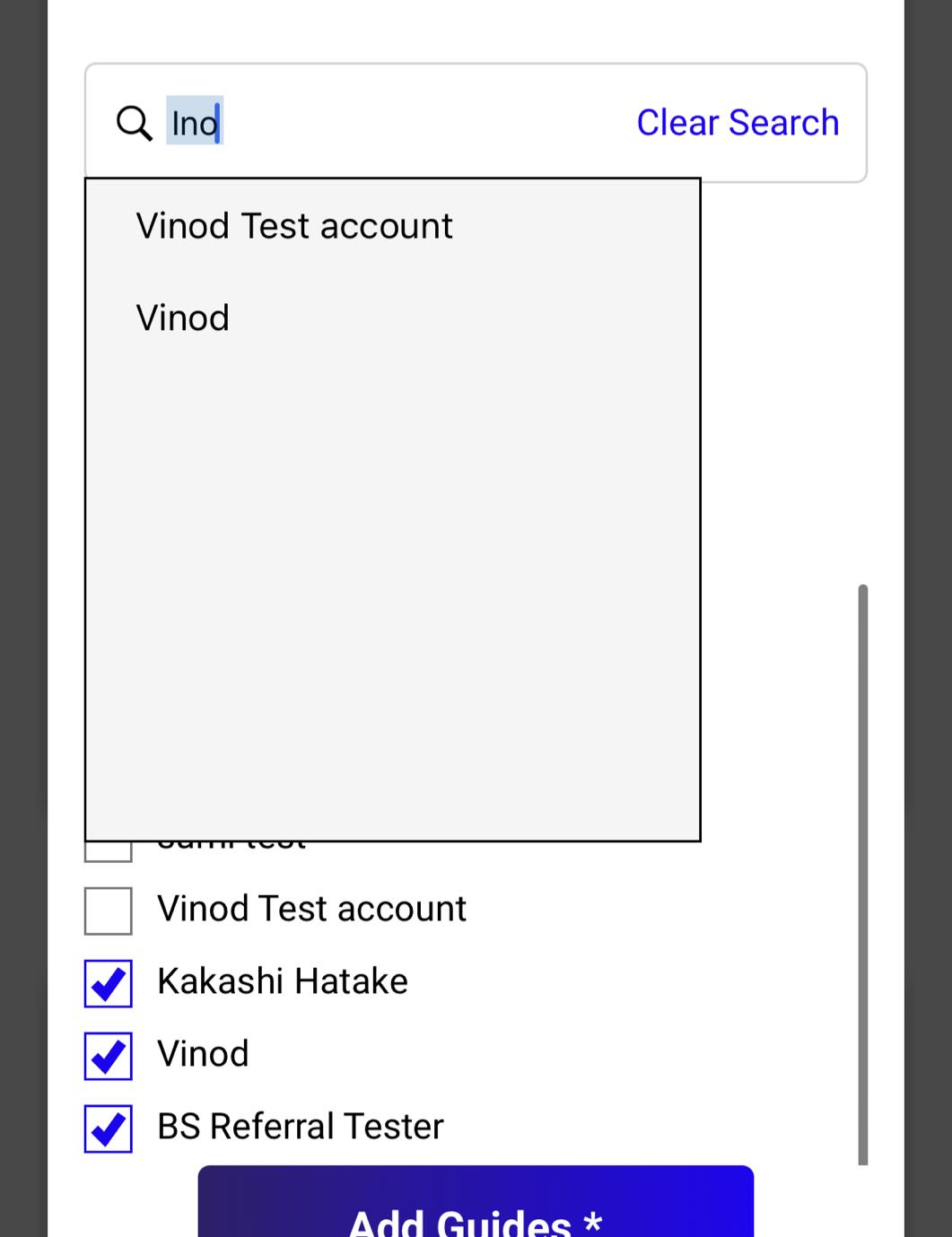Screen dimensions: 952x1237
Task: Choose "Vinod" suggestion in the dropdown list
Action: 183,318
